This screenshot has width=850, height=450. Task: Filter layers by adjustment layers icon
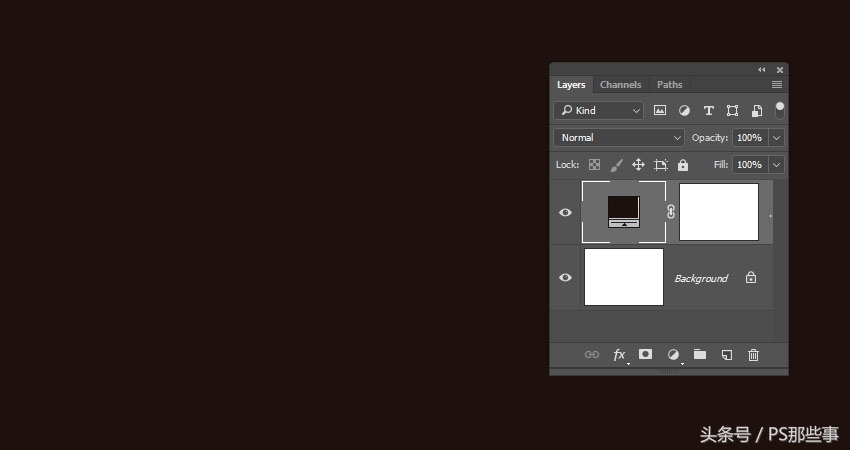click(684, 111)
